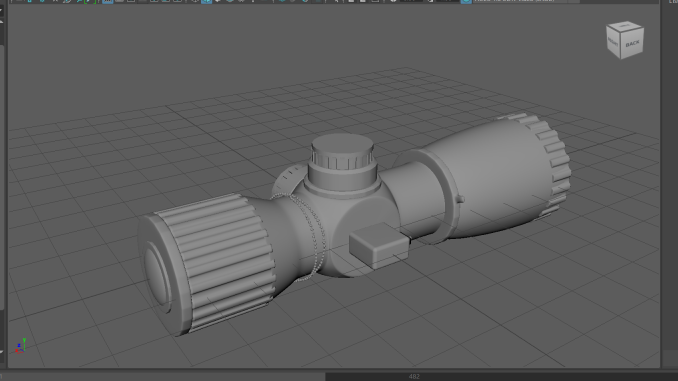This screenshot has height=381, width=678.
Task: Click the Resolution Gate toolbar icon
Action: point(131,1)
